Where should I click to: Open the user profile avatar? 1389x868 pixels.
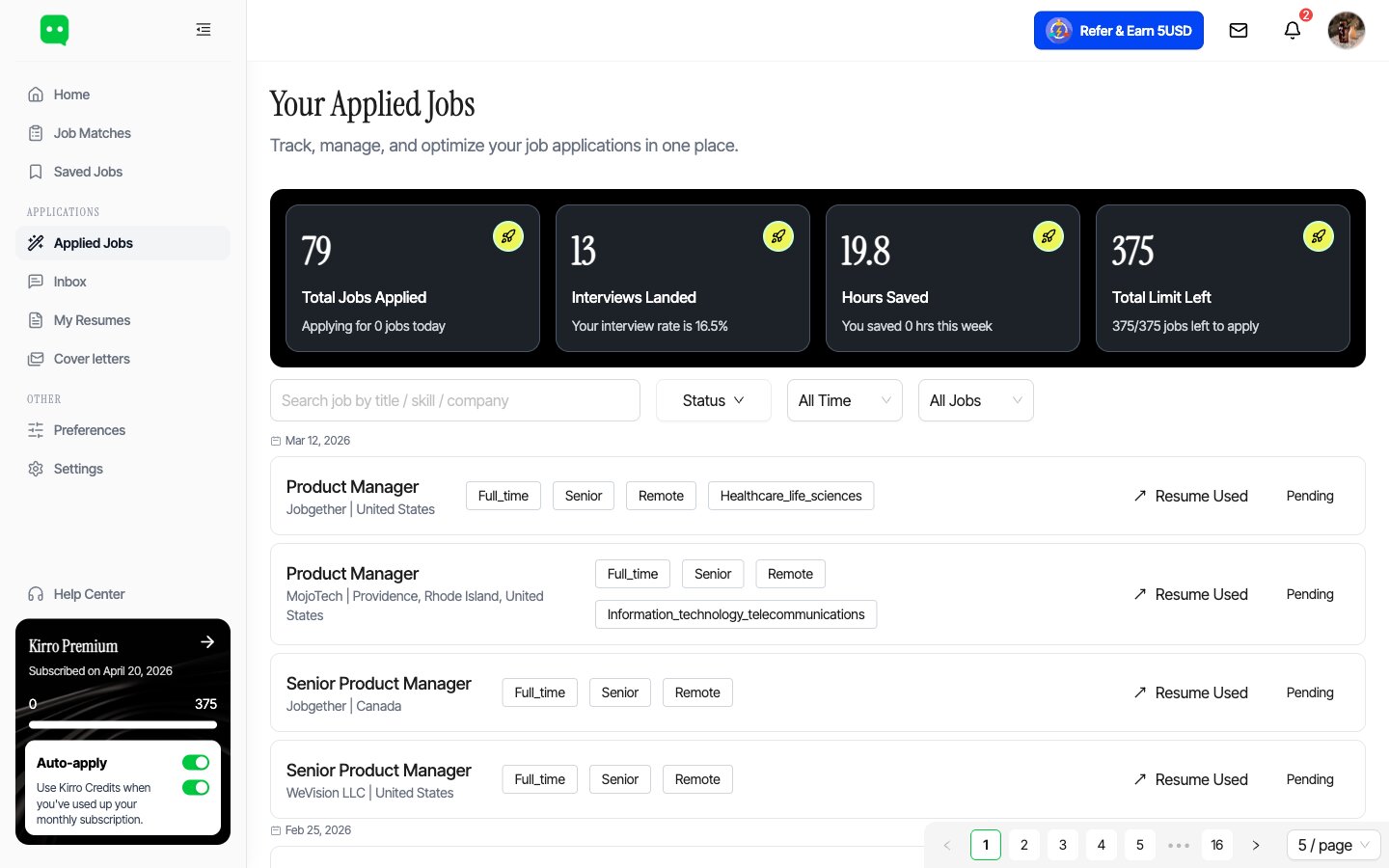coord(1347,31)
